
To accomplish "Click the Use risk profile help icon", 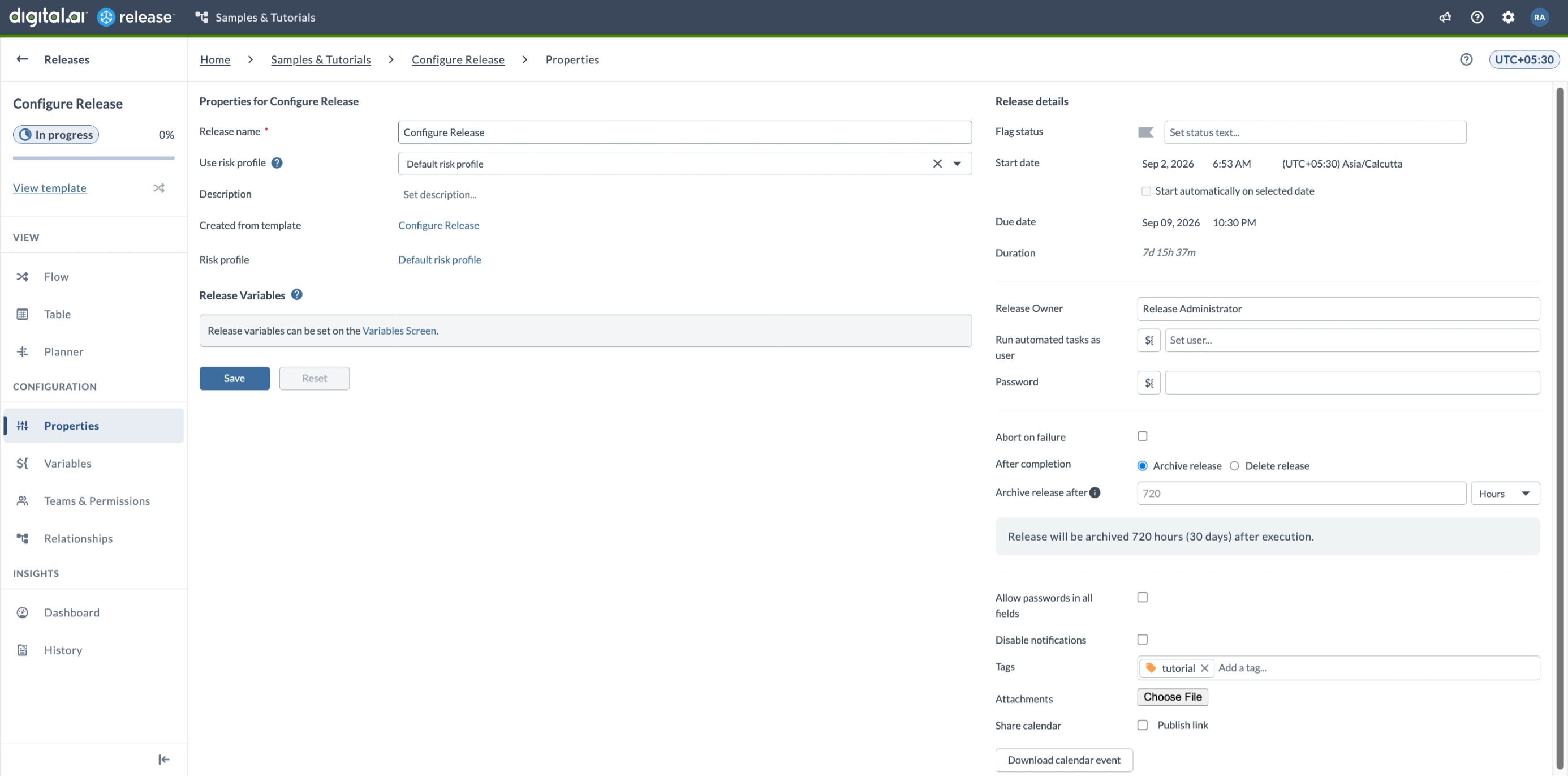I will point(277,162).
